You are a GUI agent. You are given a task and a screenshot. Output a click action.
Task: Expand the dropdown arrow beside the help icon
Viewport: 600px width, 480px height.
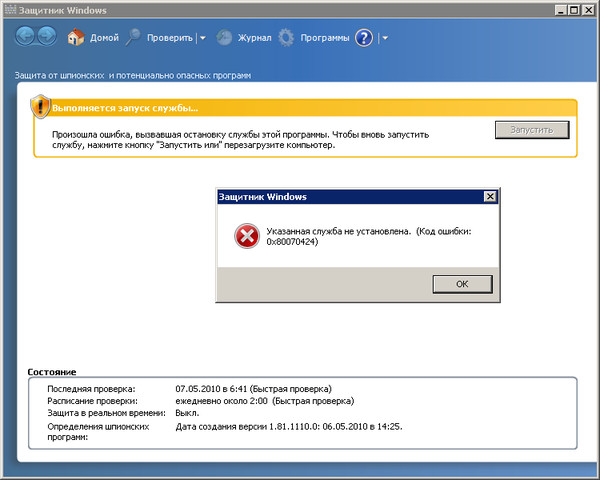384,39
